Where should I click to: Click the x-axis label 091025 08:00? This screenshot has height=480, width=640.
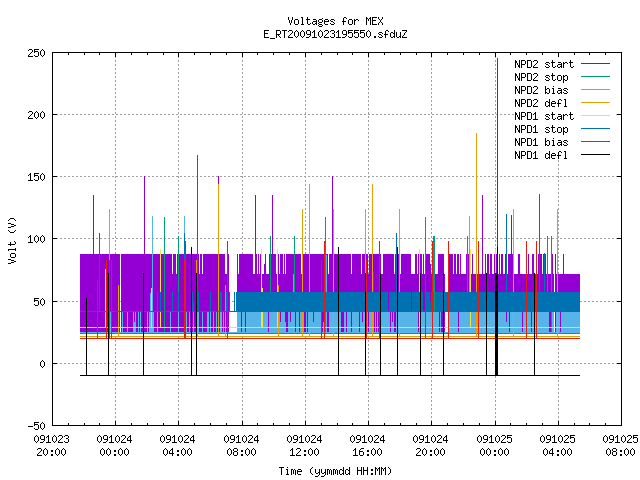620,446
